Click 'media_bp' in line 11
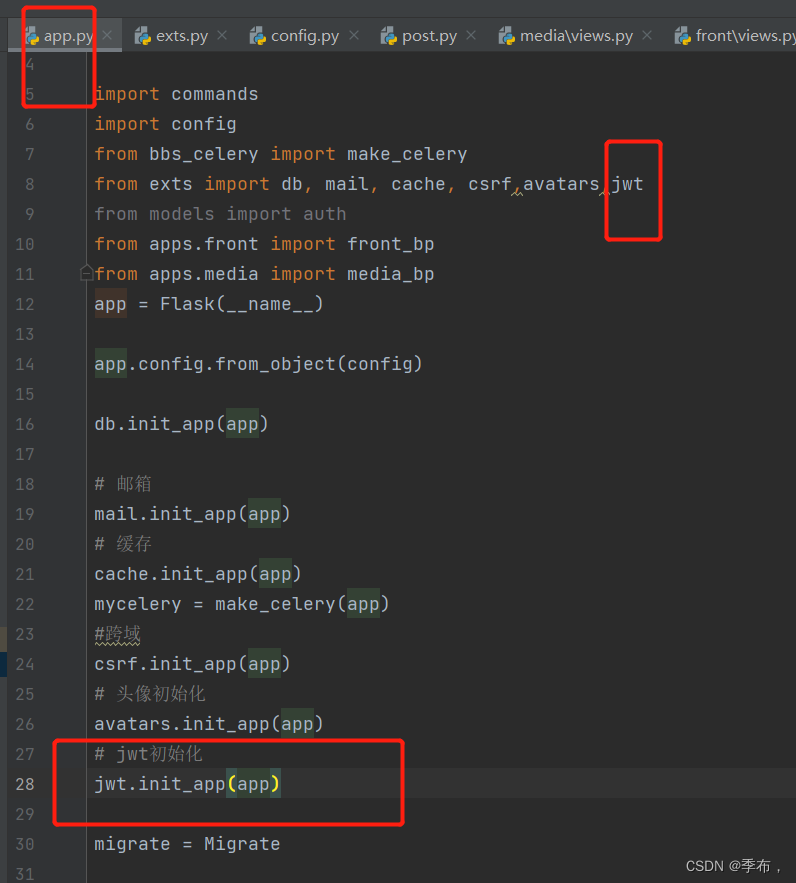The height and width of the screenshot is (883, 796). pyautogui.click(x=391, y=274)
